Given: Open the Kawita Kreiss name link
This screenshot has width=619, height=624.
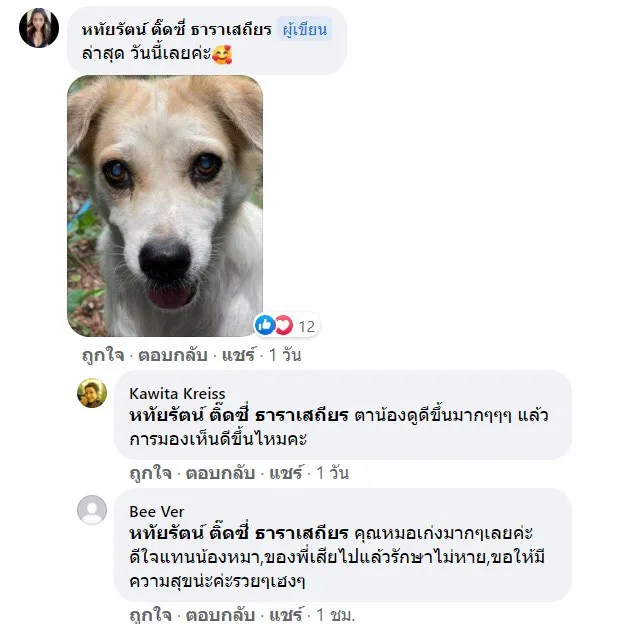Looking at the screenshot, I should [x=178, y=394].
